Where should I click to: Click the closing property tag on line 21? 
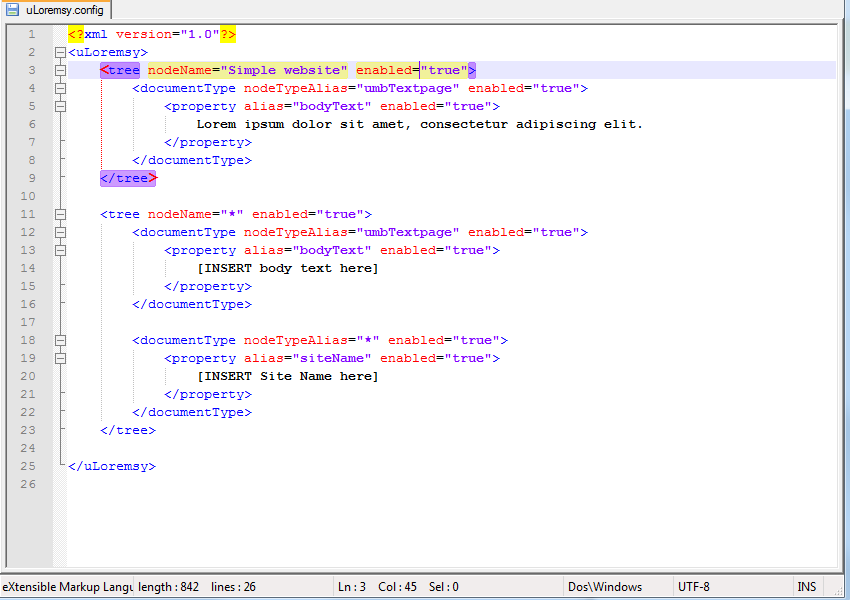[x=208, y=395]
